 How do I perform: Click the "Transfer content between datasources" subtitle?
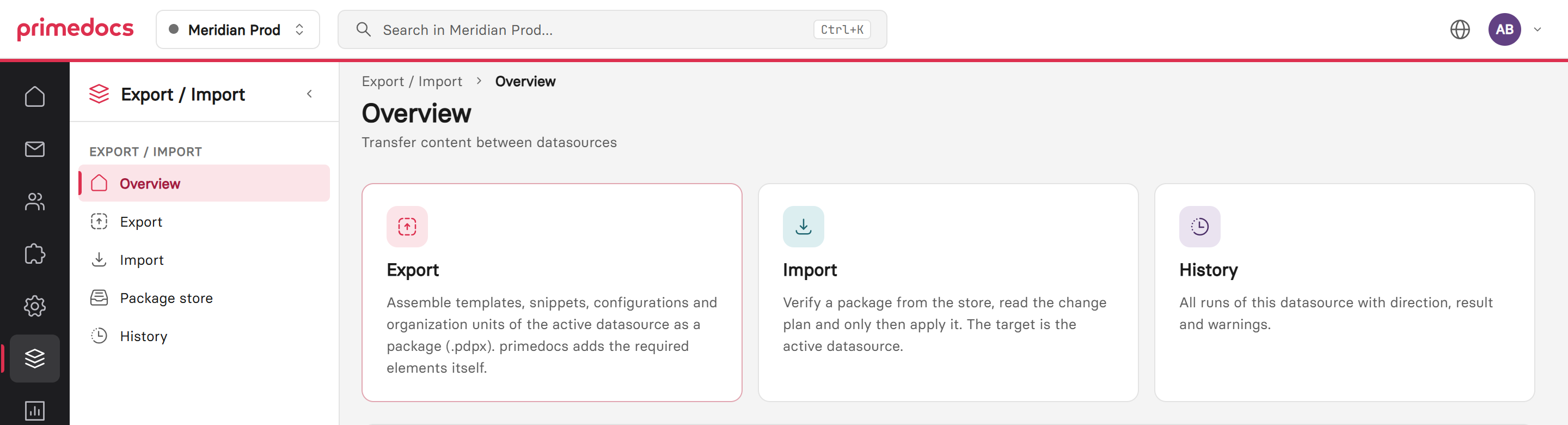(489, 142)
